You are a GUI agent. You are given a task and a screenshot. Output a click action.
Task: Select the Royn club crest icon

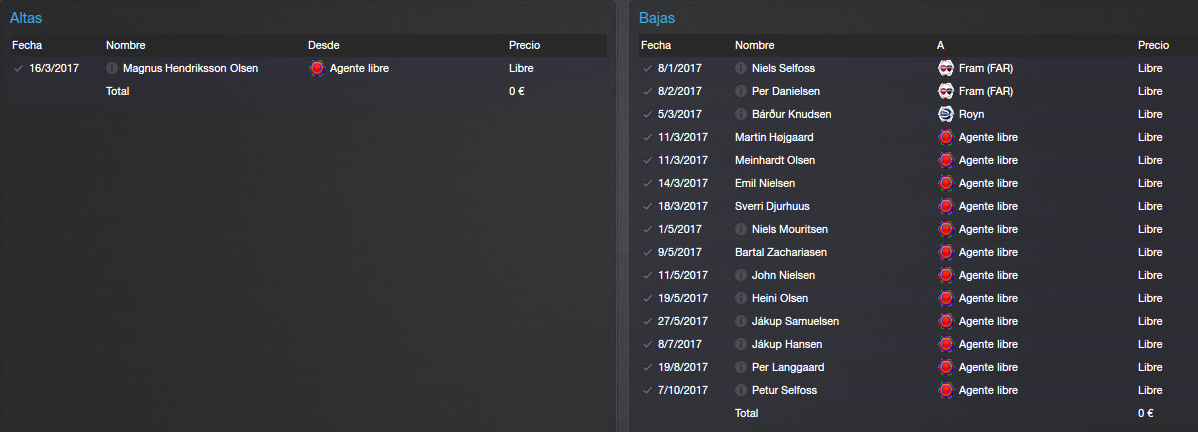click(945, 114)
